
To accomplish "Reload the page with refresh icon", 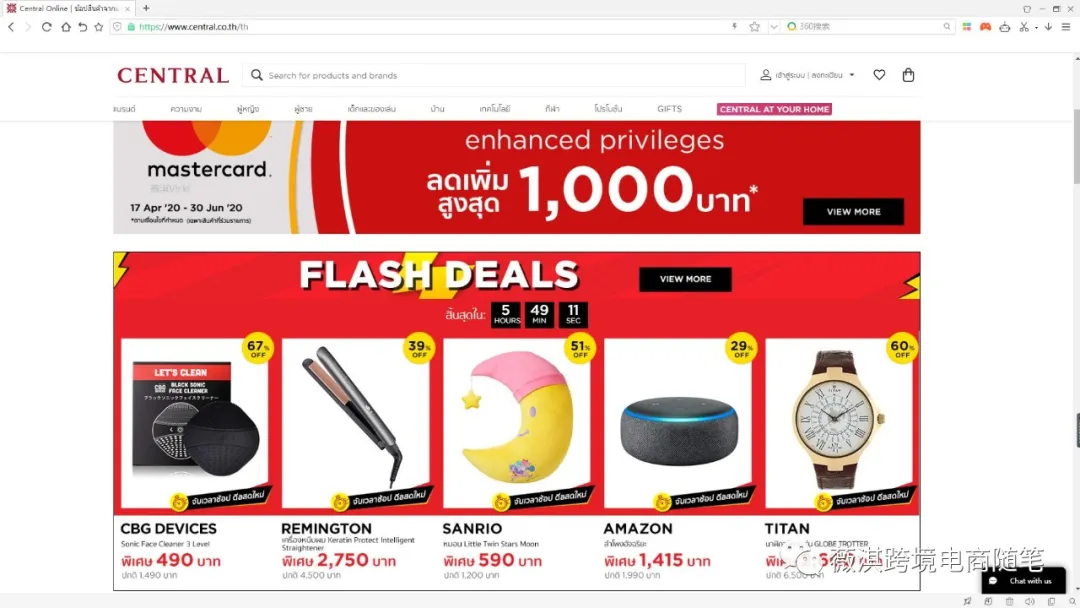I will 46,27.
